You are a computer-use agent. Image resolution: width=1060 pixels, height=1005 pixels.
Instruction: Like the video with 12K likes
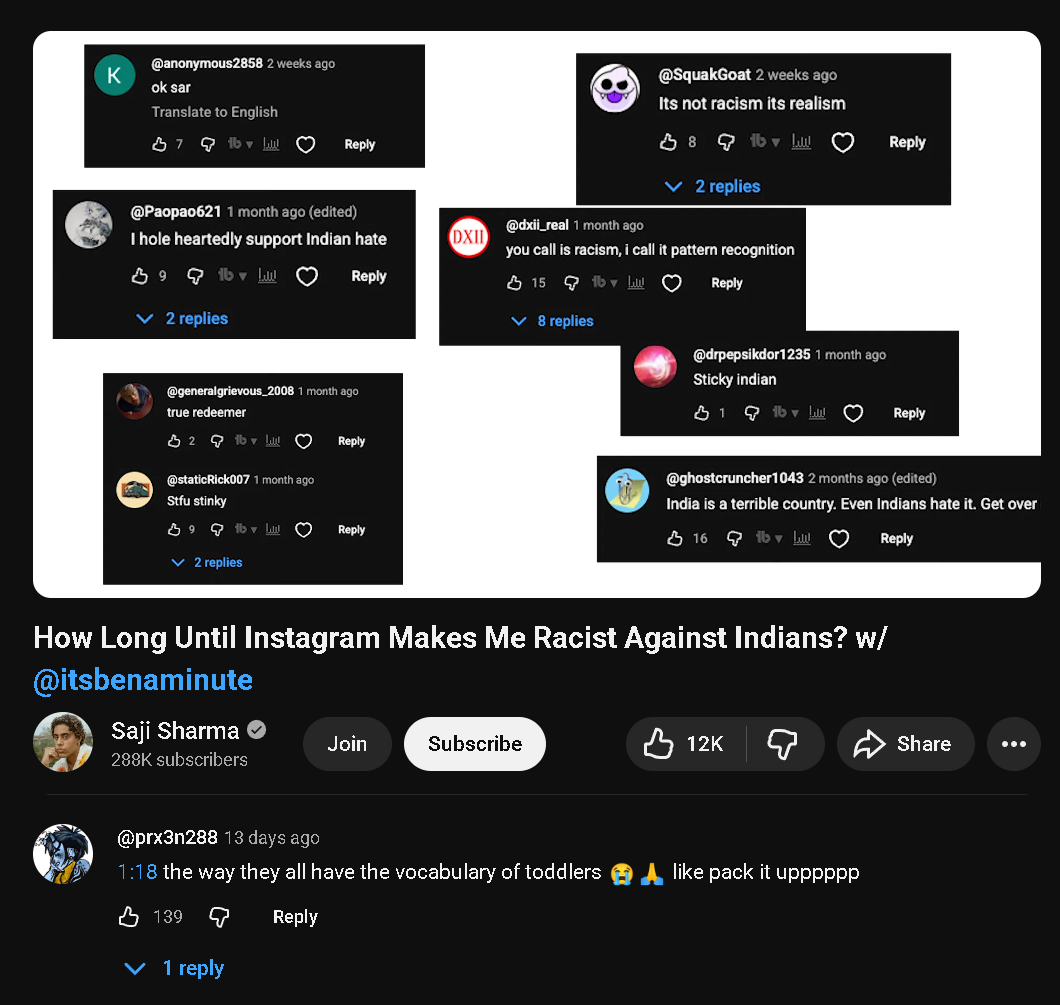tap(686, 744)
